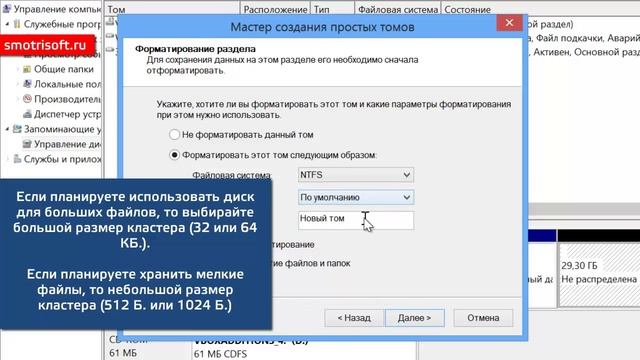Select 'Управление ди...' tree item
The image size is (640, 360).
67,144
